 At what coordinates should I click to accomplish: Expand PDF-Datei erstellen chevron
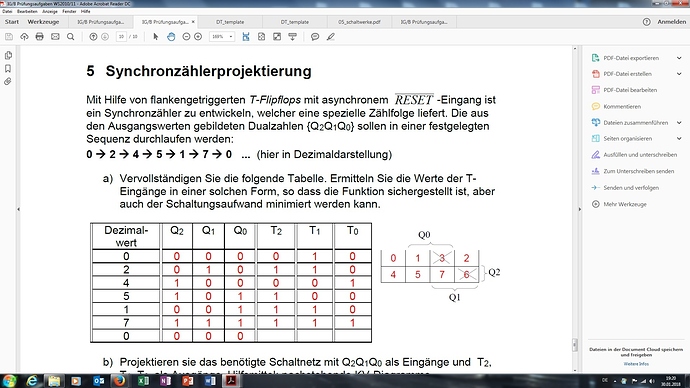coord(679,74)
